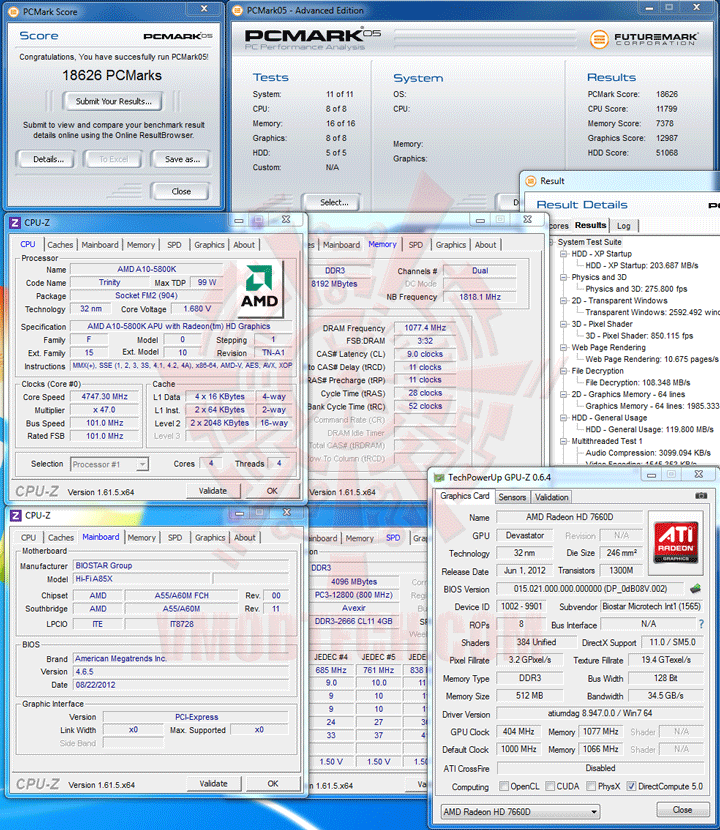Screen dimensions: 720x830
Task: Click Close button in PCMark Score window
Action: click(181, 192)
